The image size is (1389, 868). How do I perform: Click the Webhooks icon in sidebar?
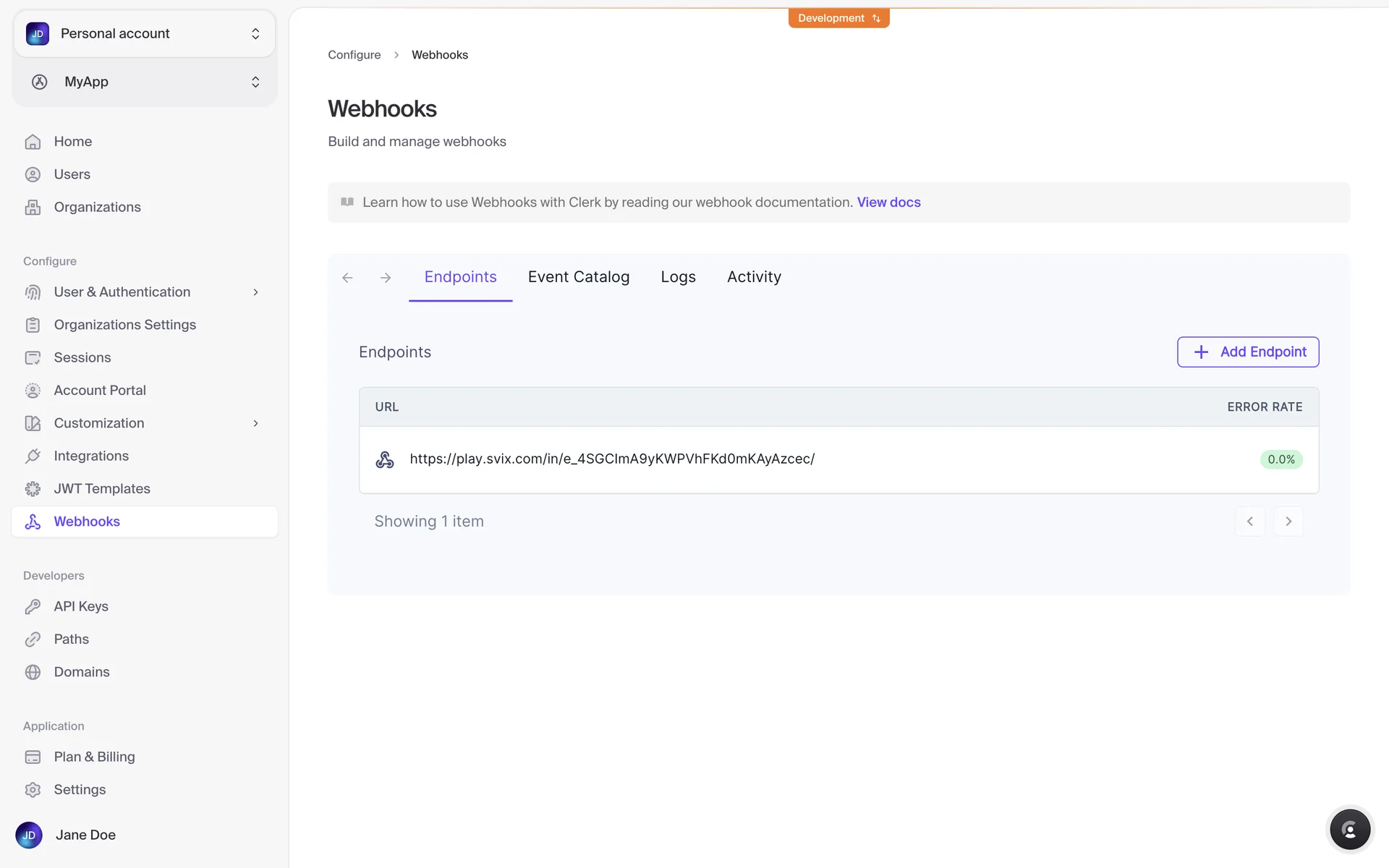(x=33, y=522)
